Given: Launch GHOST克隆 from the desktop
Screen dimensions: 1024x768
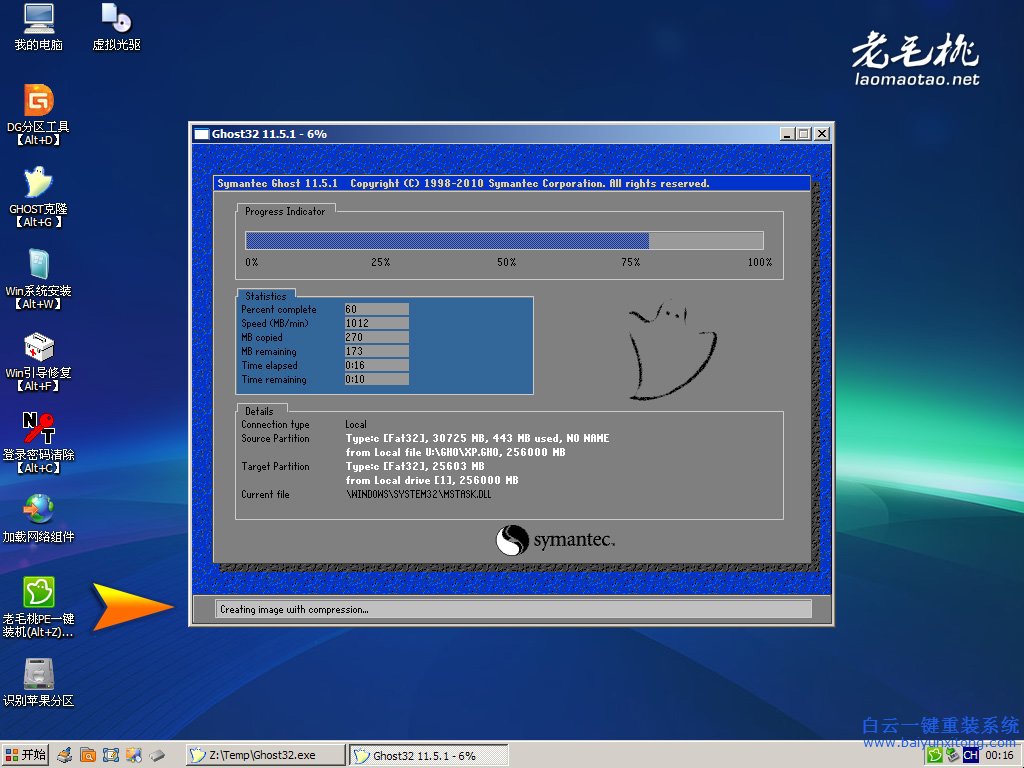Looking at the screenshot, I should 38,183.
